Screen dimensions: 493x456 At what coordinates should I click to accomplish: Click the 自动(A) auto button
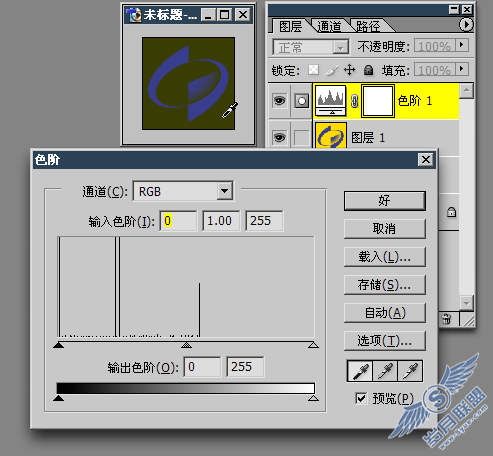click(385, 313)
